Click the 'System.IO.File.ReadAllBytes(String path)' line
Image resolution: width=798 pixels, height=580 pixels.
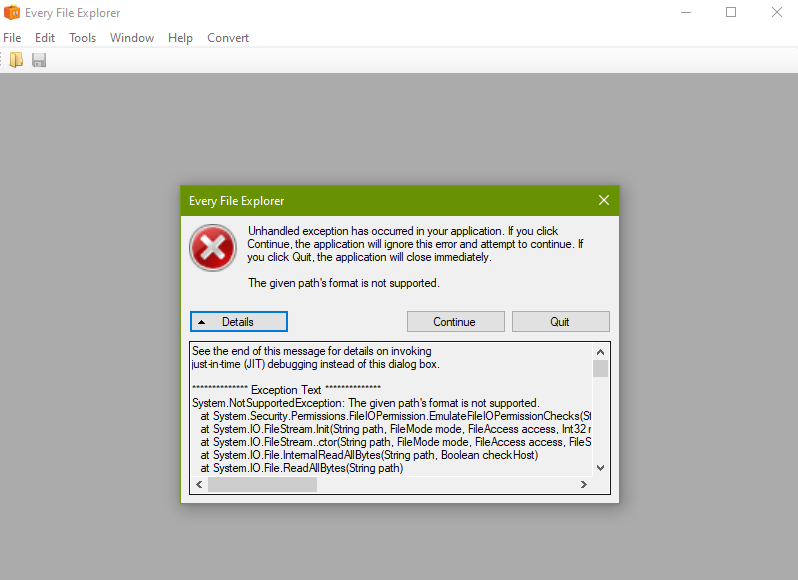[301, 468]
